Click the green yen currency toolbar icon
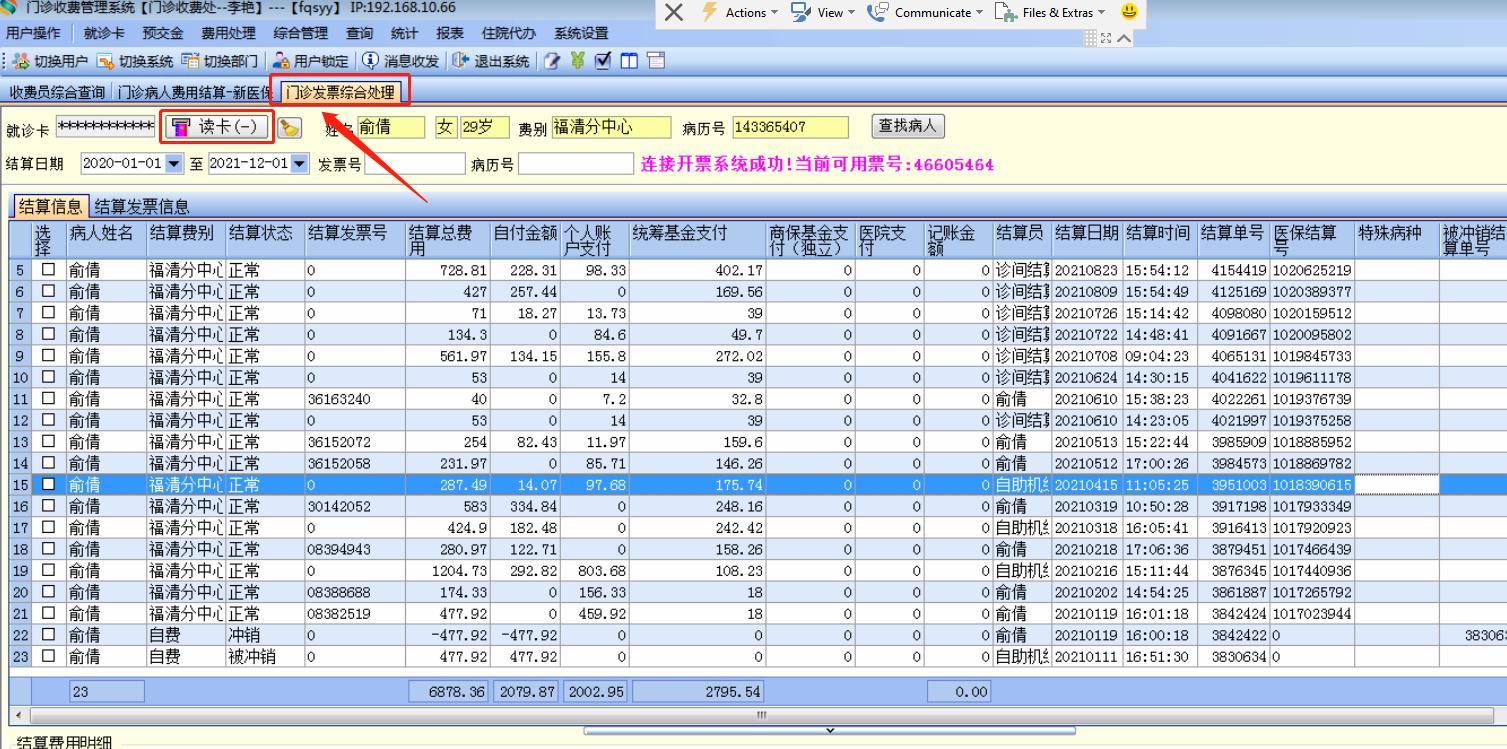The image size is (1507, 749). click(577, 62)
